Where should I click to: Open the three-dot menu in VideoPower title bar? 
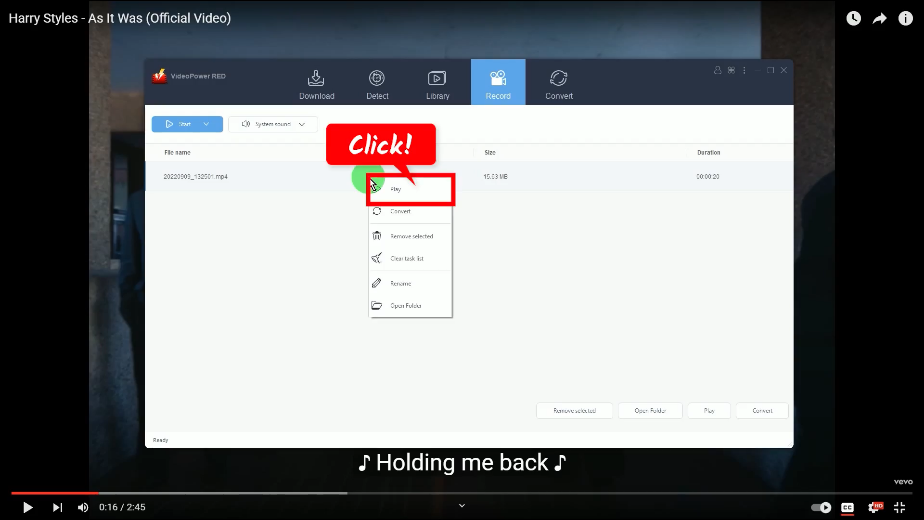pos(744,70)
